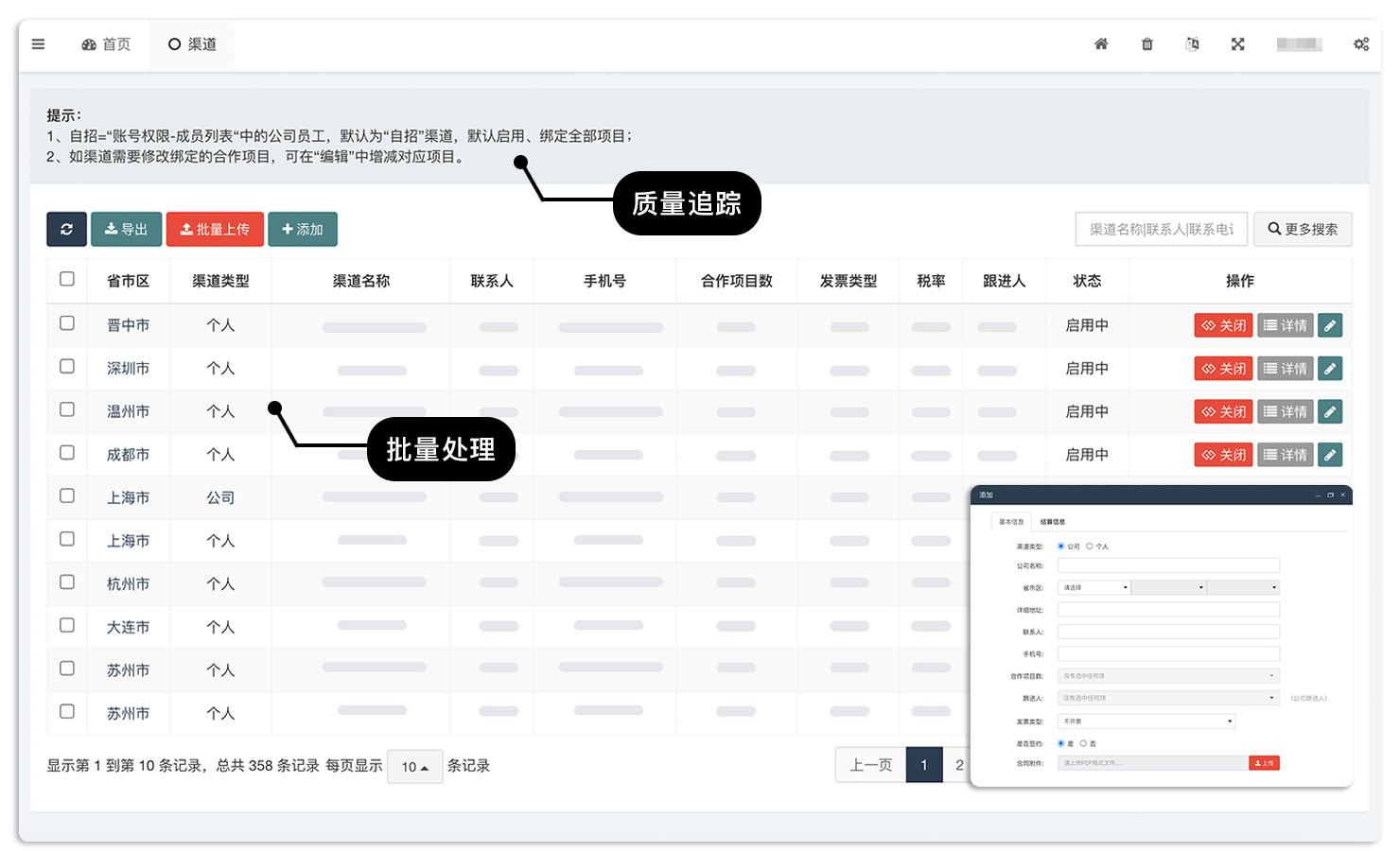Click the channel name search input field

point(1161,229)
